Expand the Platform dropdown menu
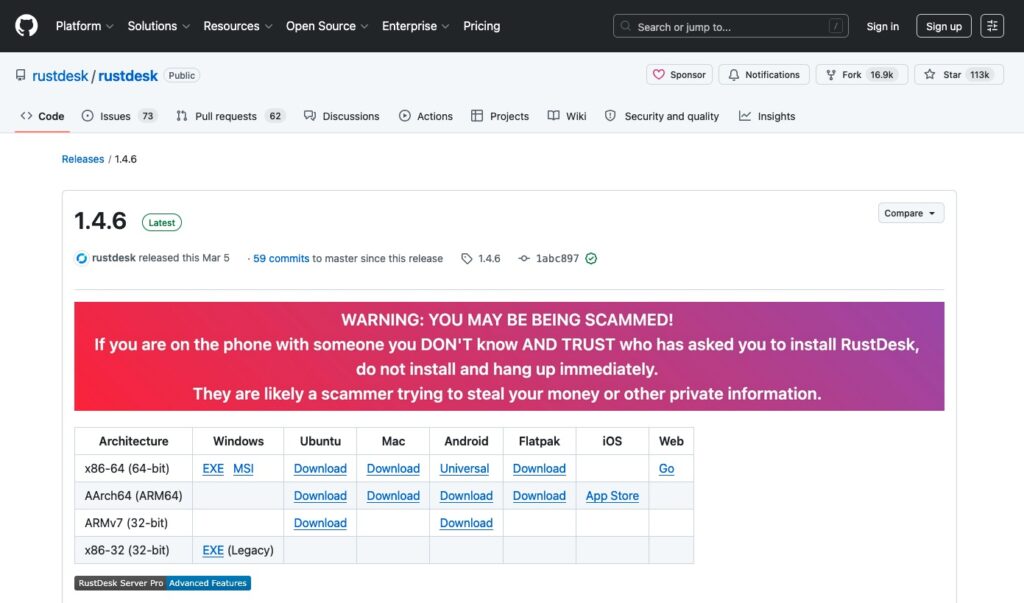The height and width of the screenshot is (603, 1024). [84, 26]
